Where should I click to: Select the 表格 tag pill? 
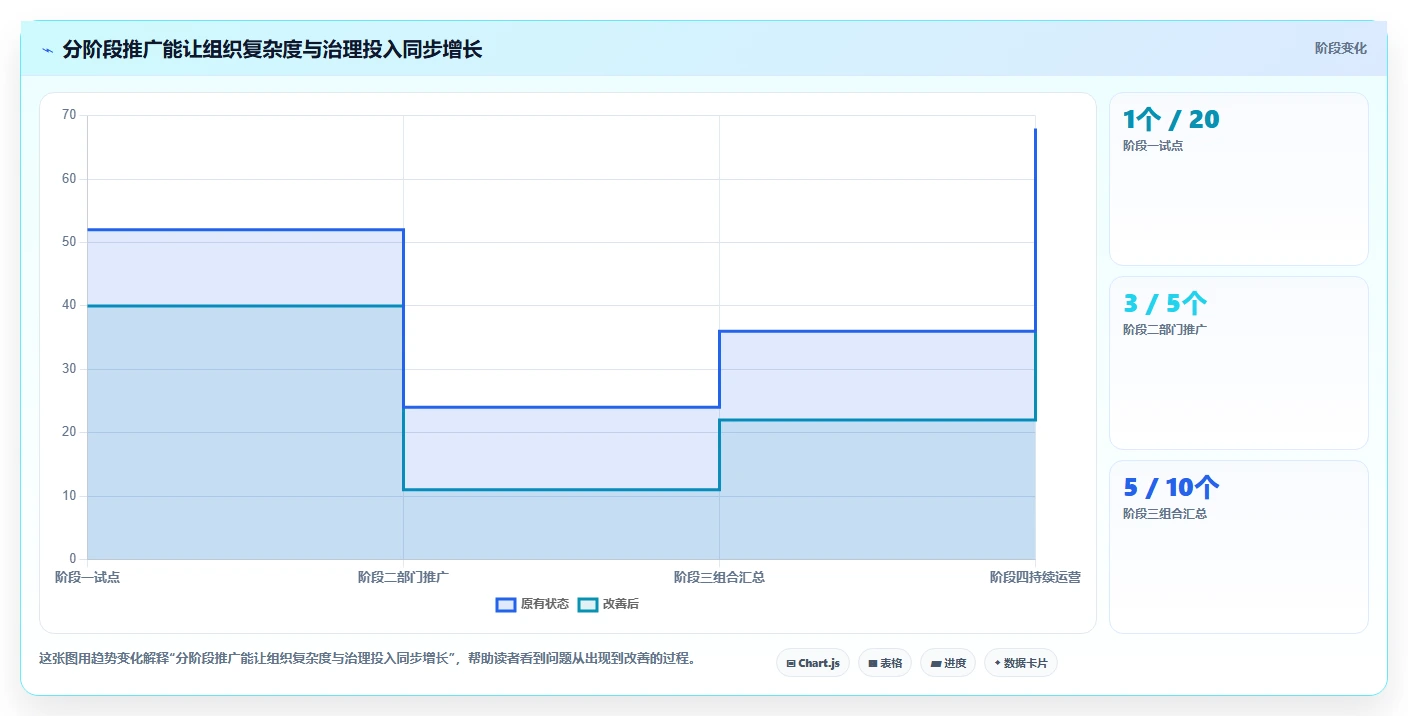tap(885, 663)
